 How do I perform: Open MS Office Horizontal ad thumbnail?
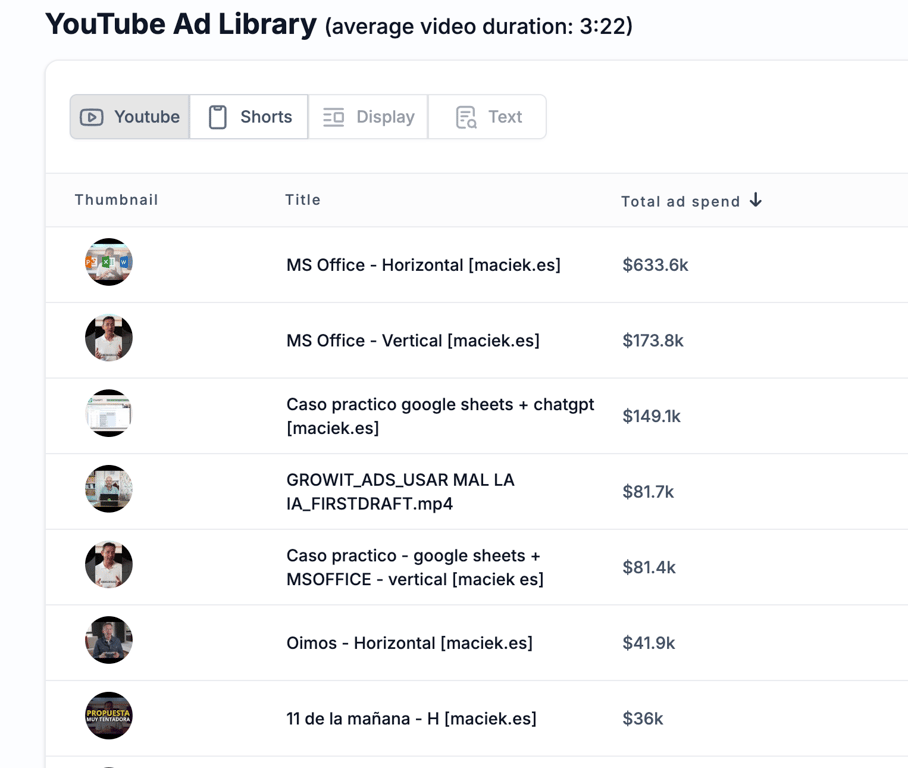pyautogui.click(x=109, y=262)
